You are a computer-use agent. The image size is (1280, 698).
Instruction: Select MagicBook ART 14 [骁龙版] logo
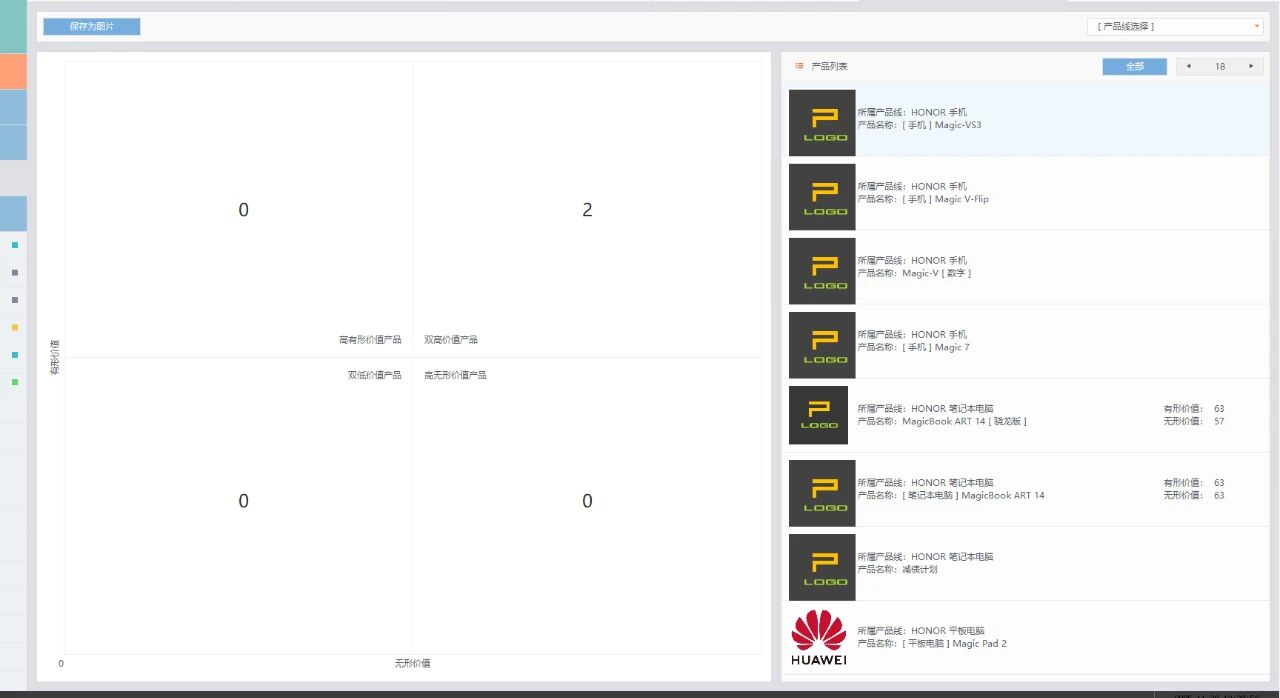tap(818, 415)
